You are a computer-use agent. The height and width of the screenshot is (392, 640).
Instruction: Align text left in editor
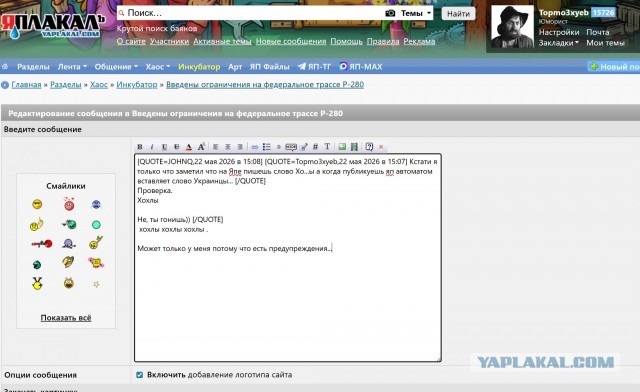[x=216, y=147]
